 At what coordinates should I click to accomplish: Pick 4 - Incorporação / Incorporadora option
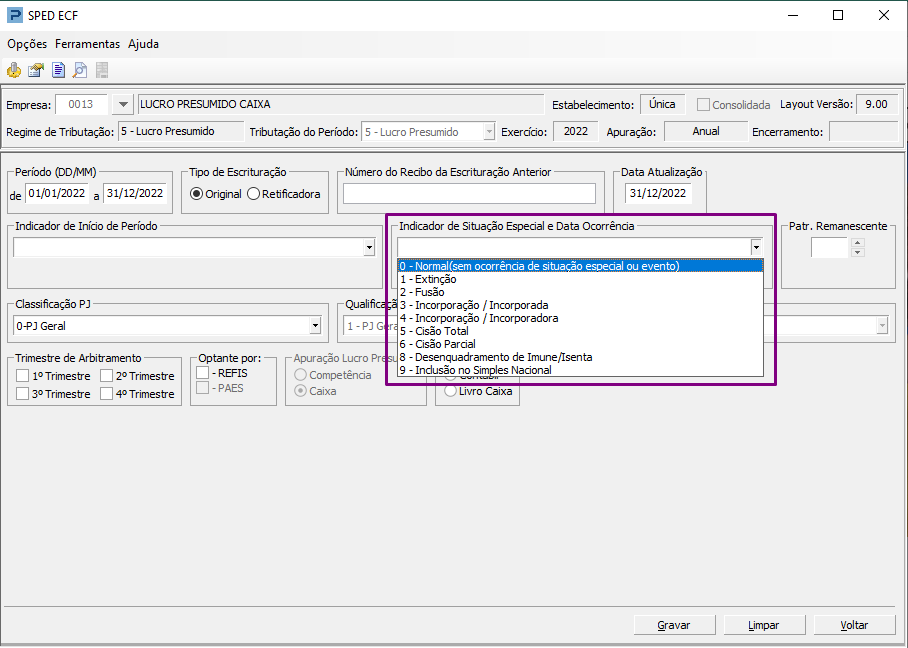[580, 318]
